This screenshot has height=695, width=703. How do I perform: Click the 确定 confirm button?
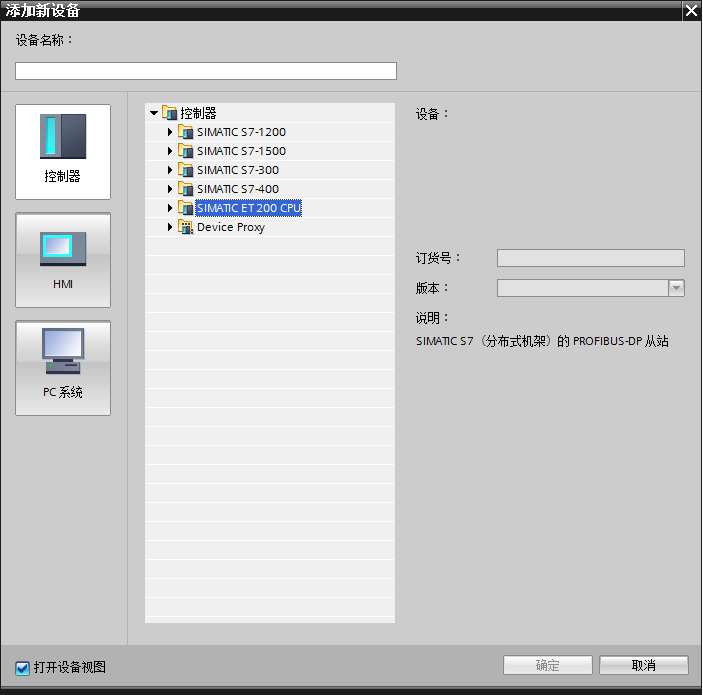pos(547,666)
